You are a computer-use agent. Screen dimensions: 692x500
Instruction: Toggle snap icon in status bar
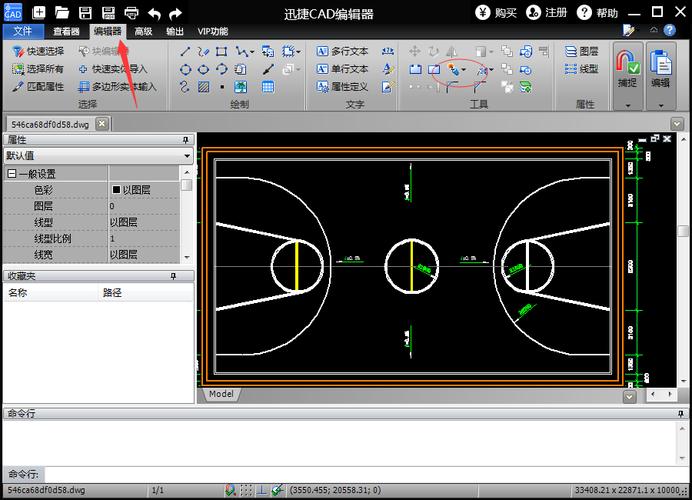pyautogui.click(x=230, y=490)
